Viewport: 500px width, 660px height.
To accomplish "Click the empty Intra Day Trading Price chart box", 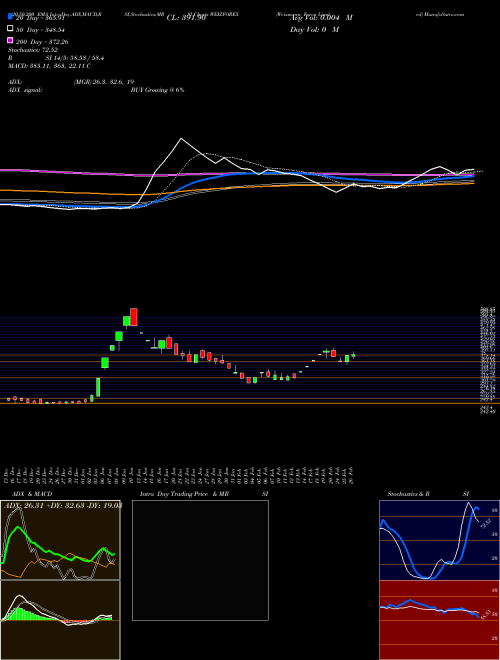I will 200,560.
